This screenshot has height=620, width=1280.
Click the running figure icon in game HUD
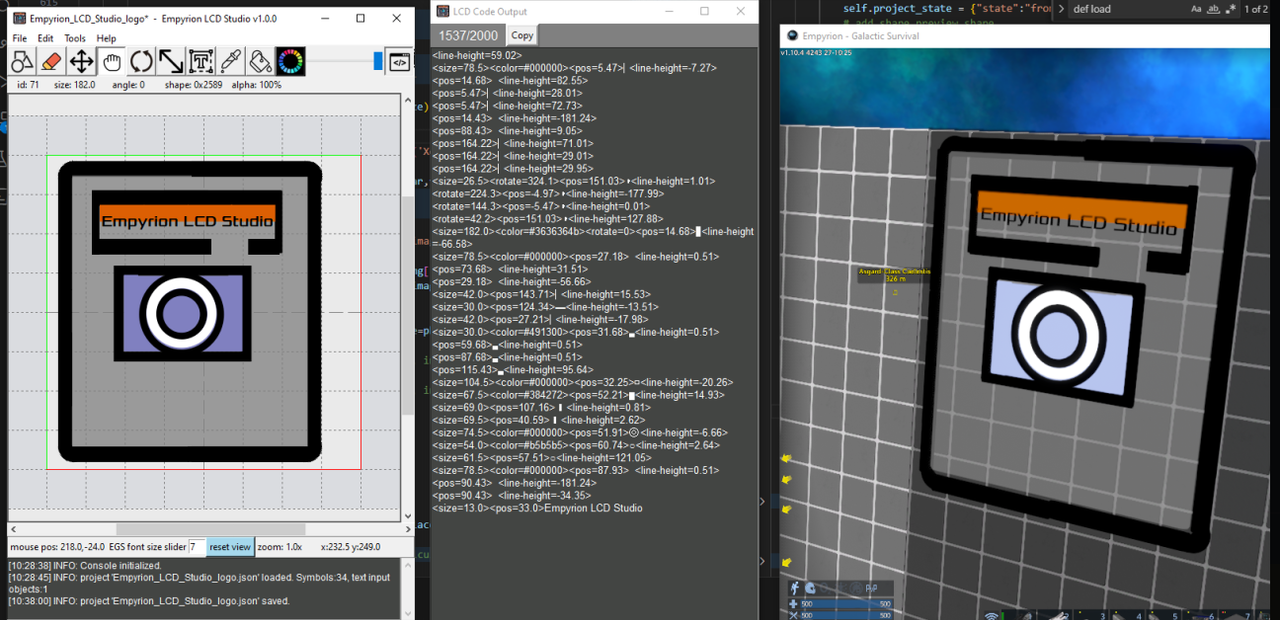click(x=795, y=588)
